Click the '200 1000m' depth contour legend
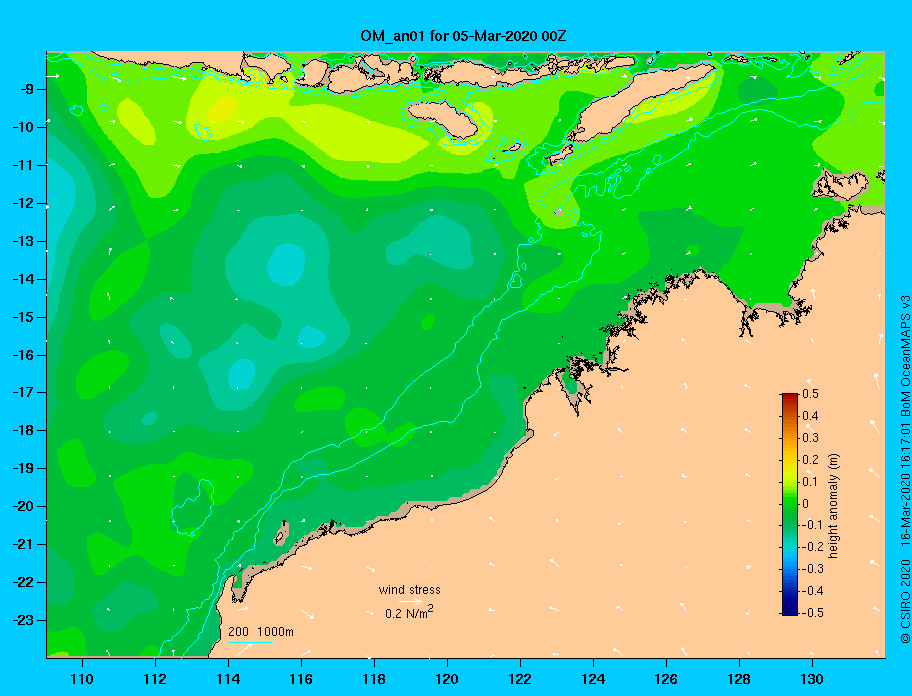 click(x=261, y=632)
